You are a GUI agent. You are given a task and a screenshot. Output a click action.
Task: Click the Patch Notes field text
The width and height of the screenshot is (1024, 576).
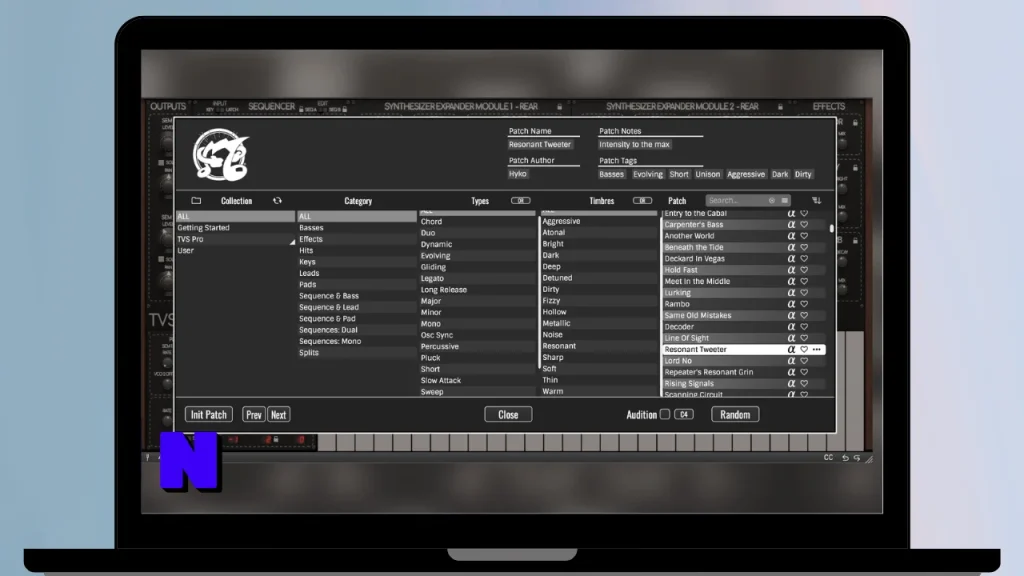634,144
